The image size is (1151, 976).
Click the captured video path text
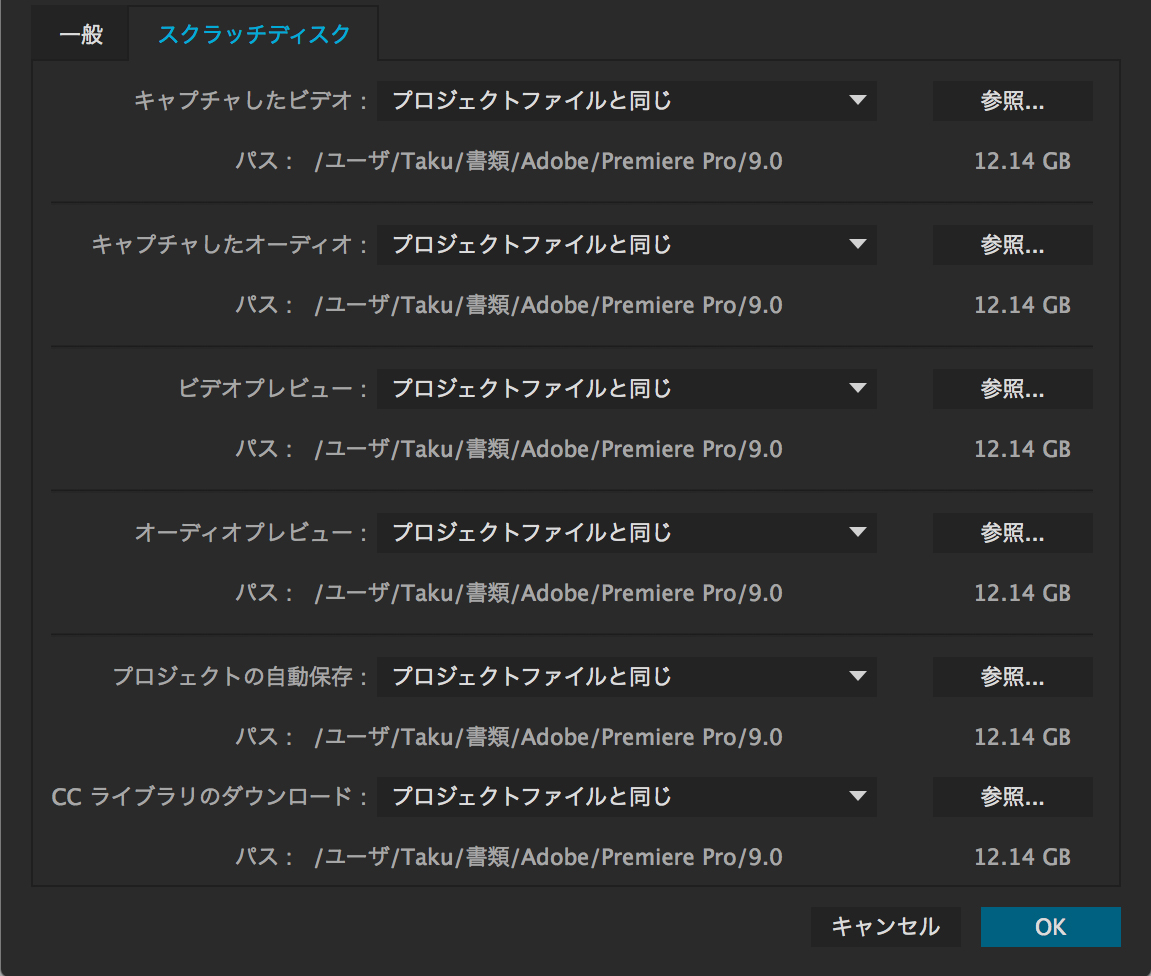click(x=548, y=161)
